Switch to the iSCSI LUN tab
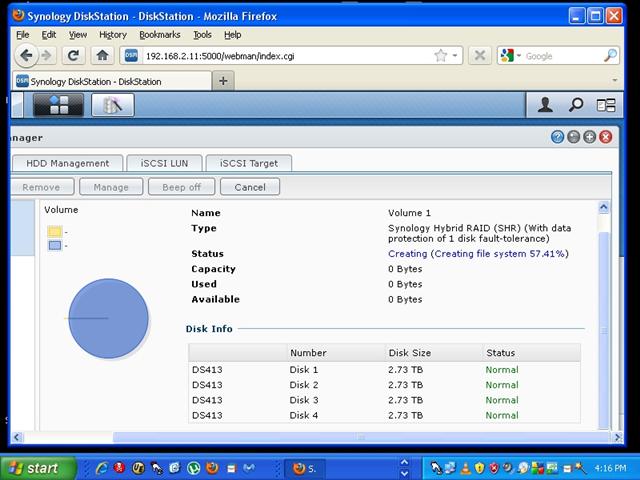The height and width of the screenshot is (480, 640). click(x=164, y=163)
